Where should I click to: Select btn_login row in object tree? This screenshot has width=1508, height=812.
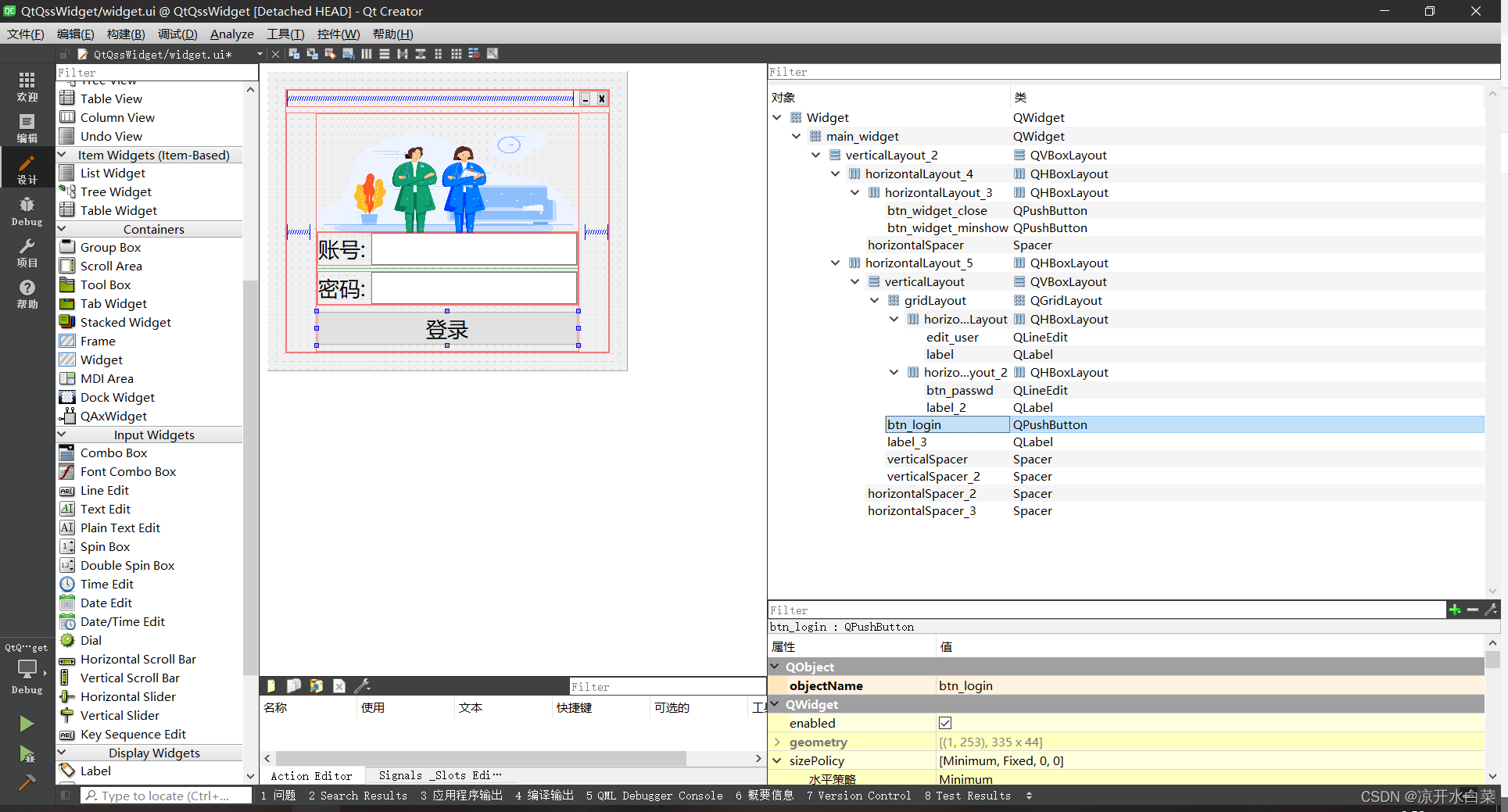[1185, 424]
